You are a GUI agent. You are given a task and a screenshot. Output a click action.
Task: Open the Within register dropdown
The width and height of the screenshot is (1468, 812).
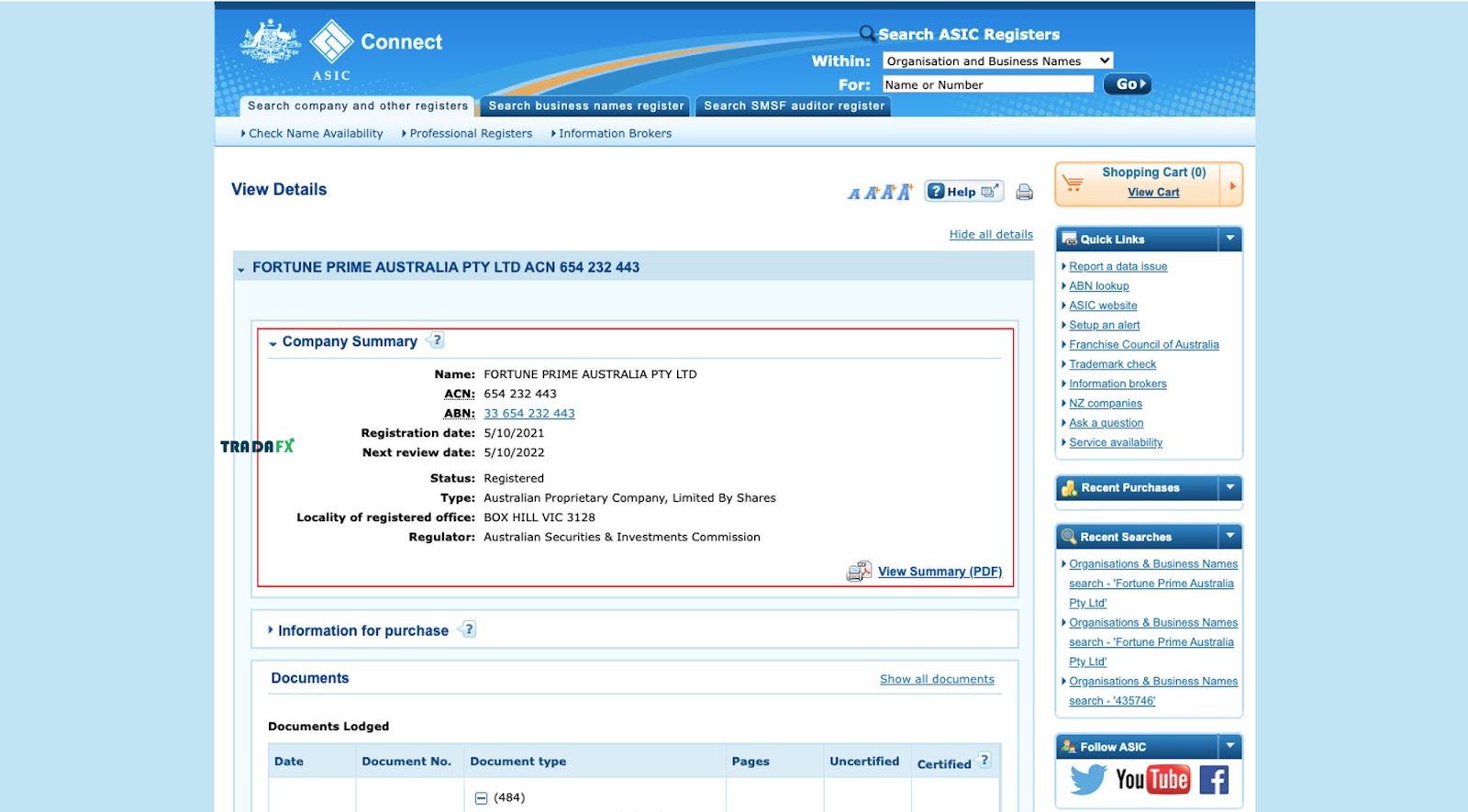(x=997, y=61)
